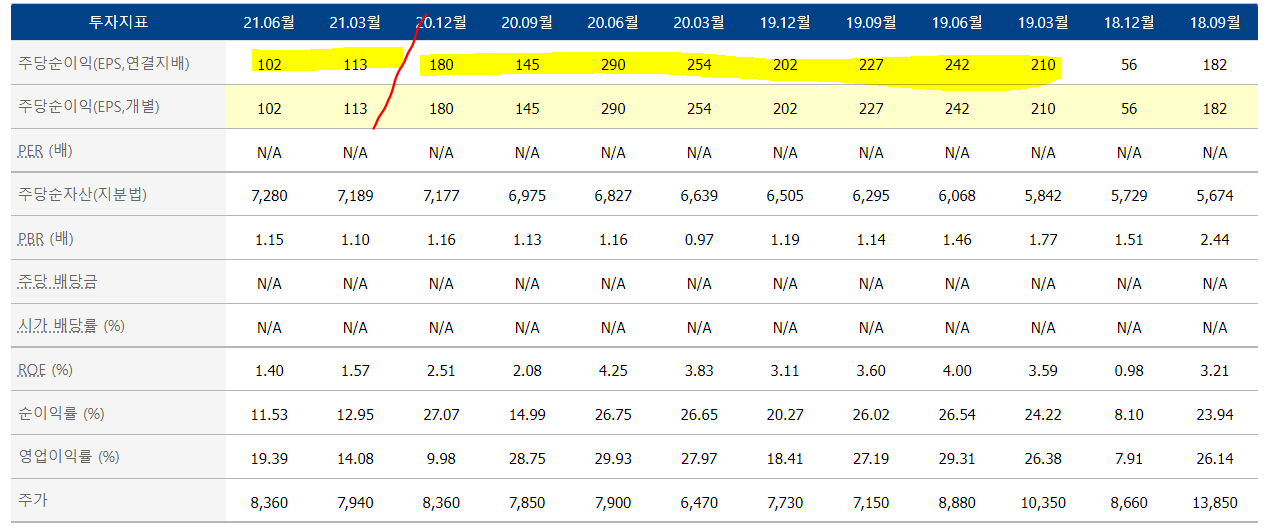Click the 영업이익률 value 7.91

point(1129,458)
